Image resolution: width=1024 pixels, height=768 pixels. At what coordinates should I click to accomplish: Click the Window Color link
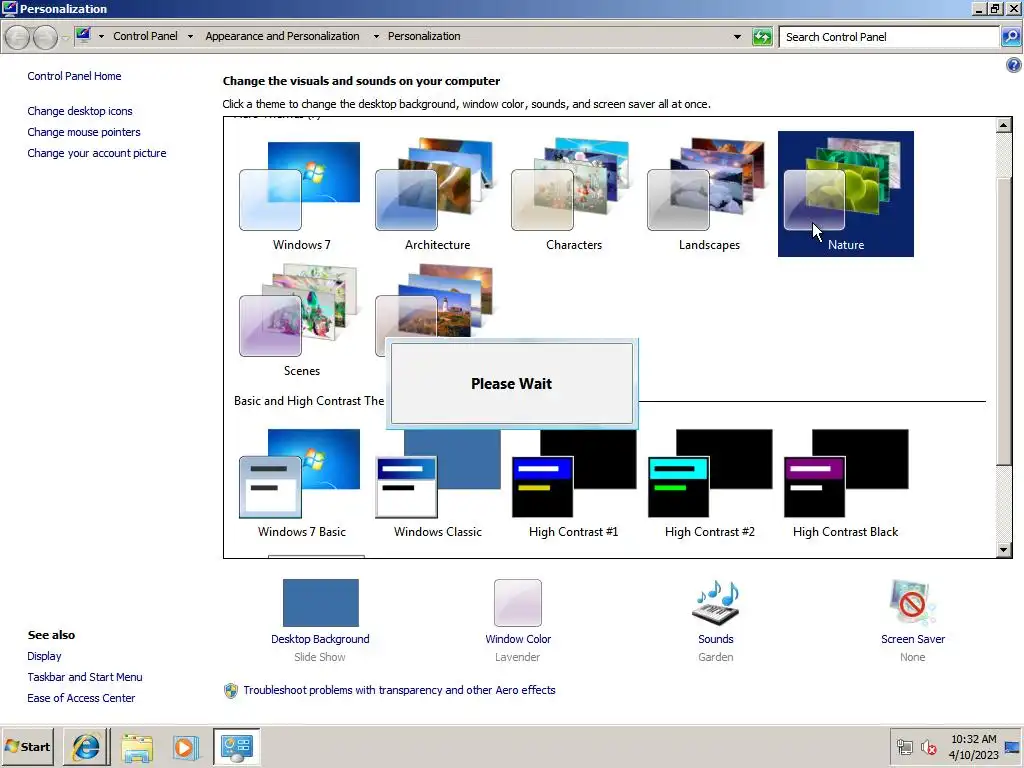pyautogui.click(x=518, y=639)
